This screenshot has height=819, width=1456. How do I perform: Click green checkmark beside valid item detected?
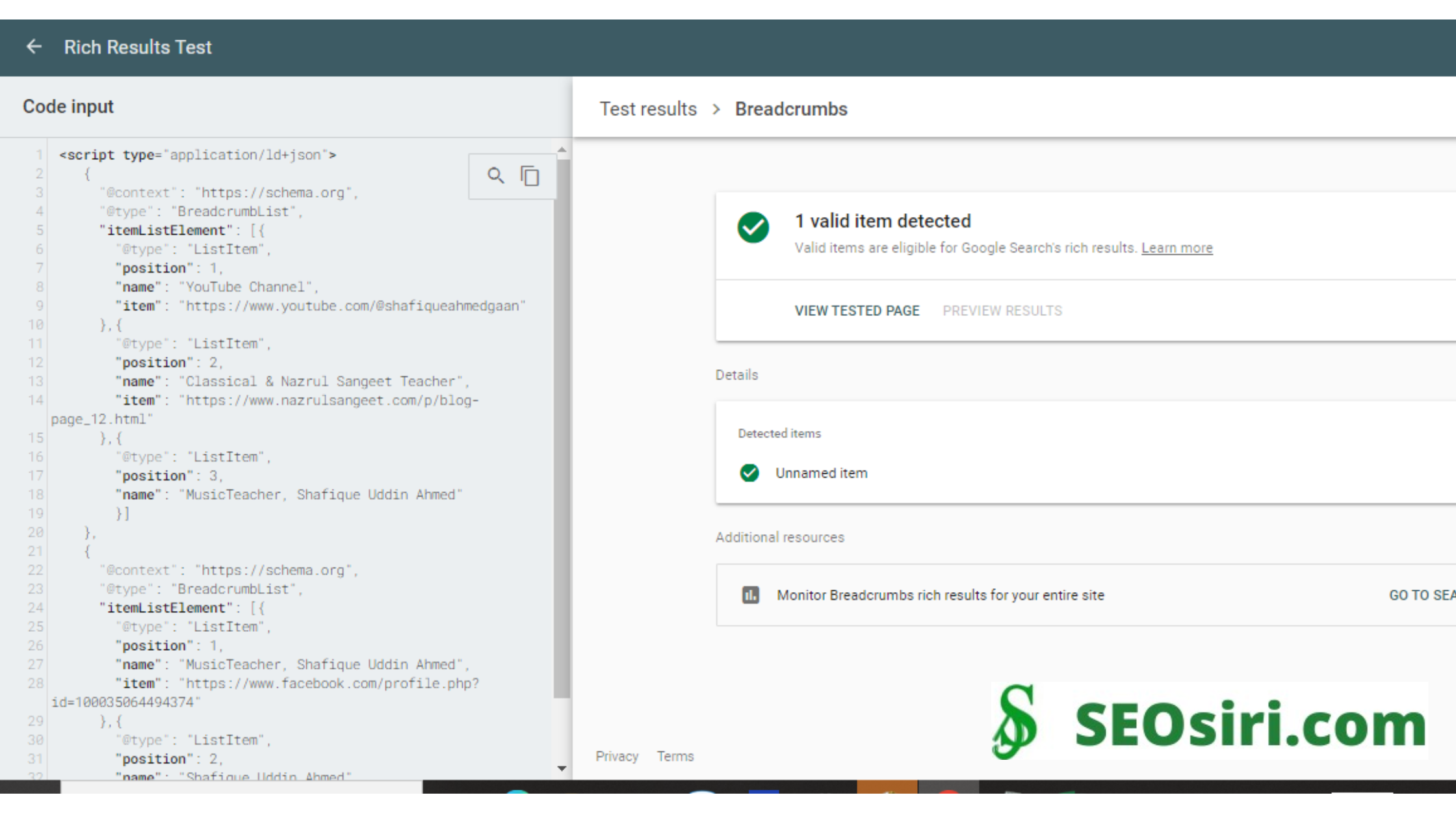point(753,227)
